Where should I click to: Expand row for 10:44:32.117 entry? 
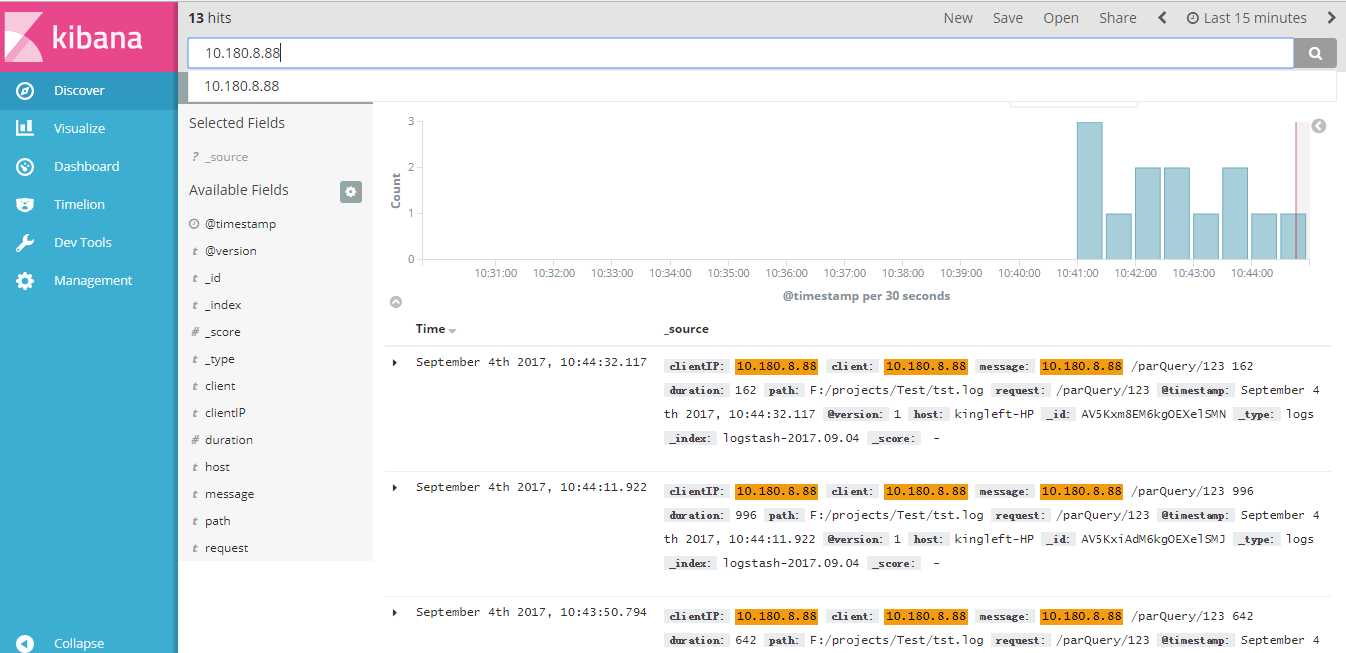394,362
